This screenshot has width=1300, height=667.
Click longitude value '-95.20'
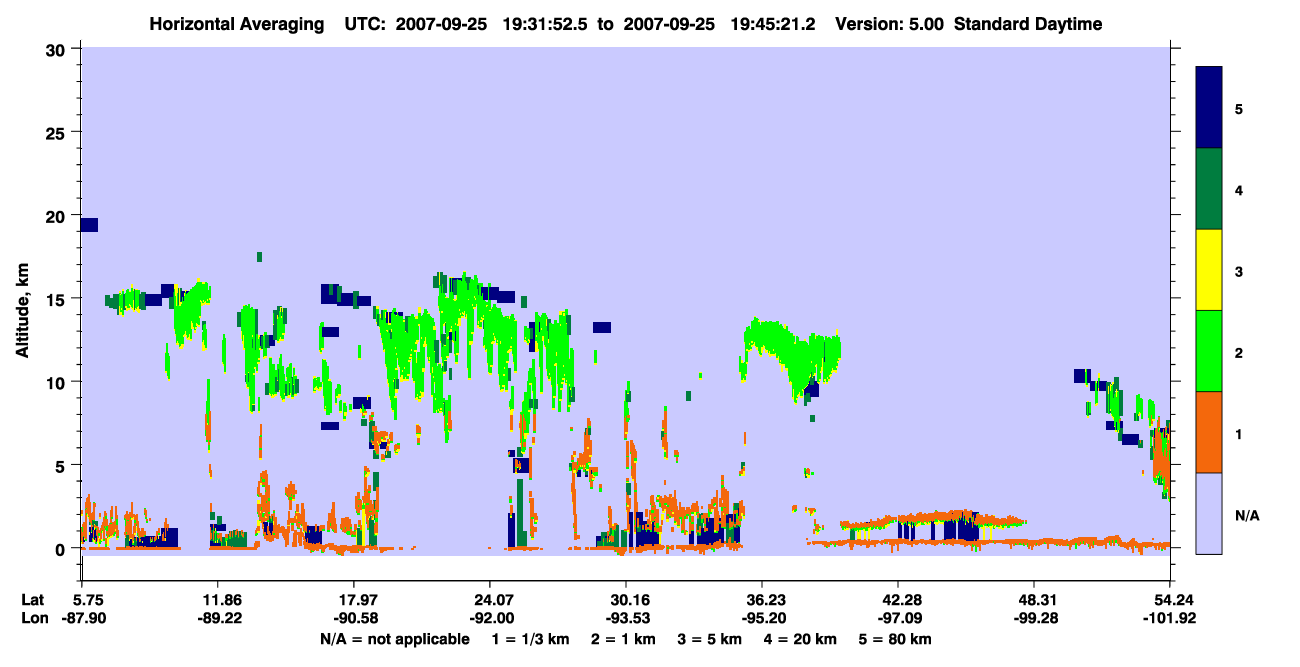coord(762,618)
